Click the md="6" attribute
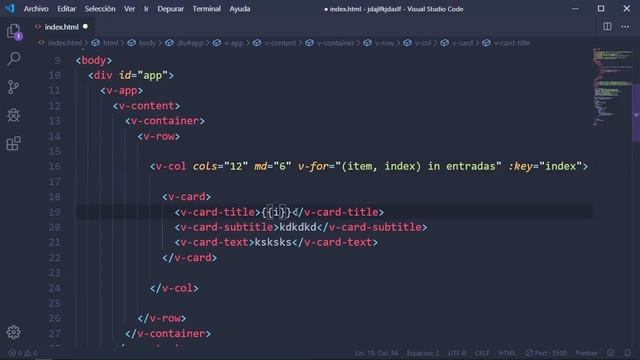 (x=273, y=166)
